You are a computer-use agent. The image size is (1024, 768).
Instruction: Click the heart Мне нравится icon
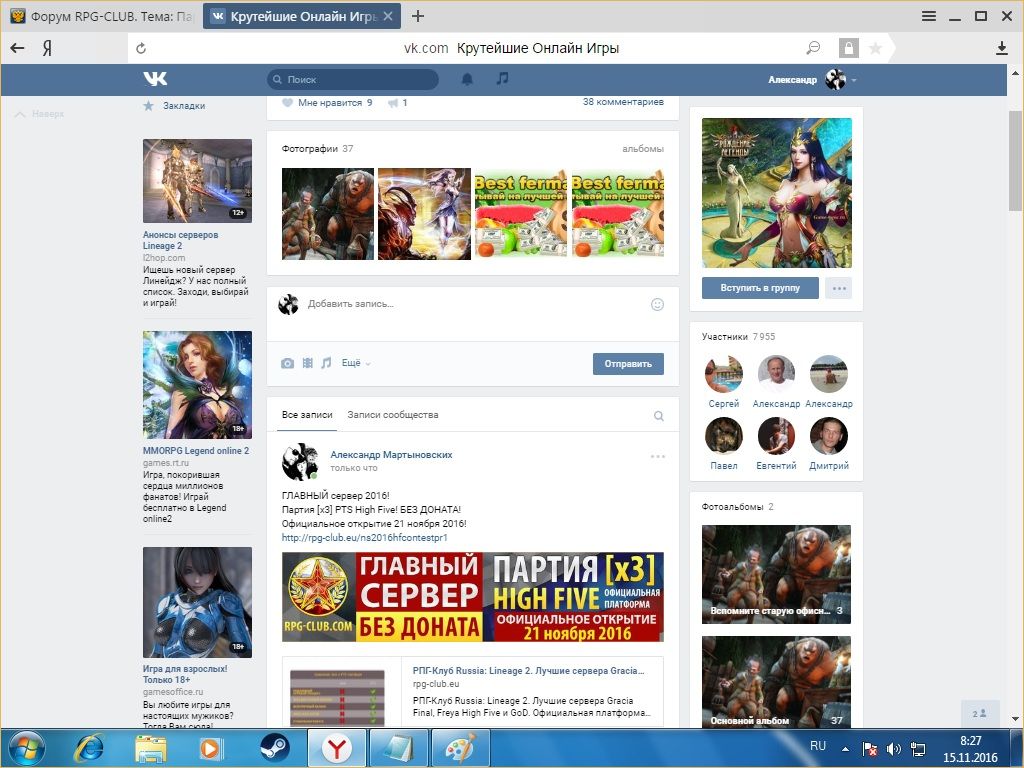tap(287, 103)
